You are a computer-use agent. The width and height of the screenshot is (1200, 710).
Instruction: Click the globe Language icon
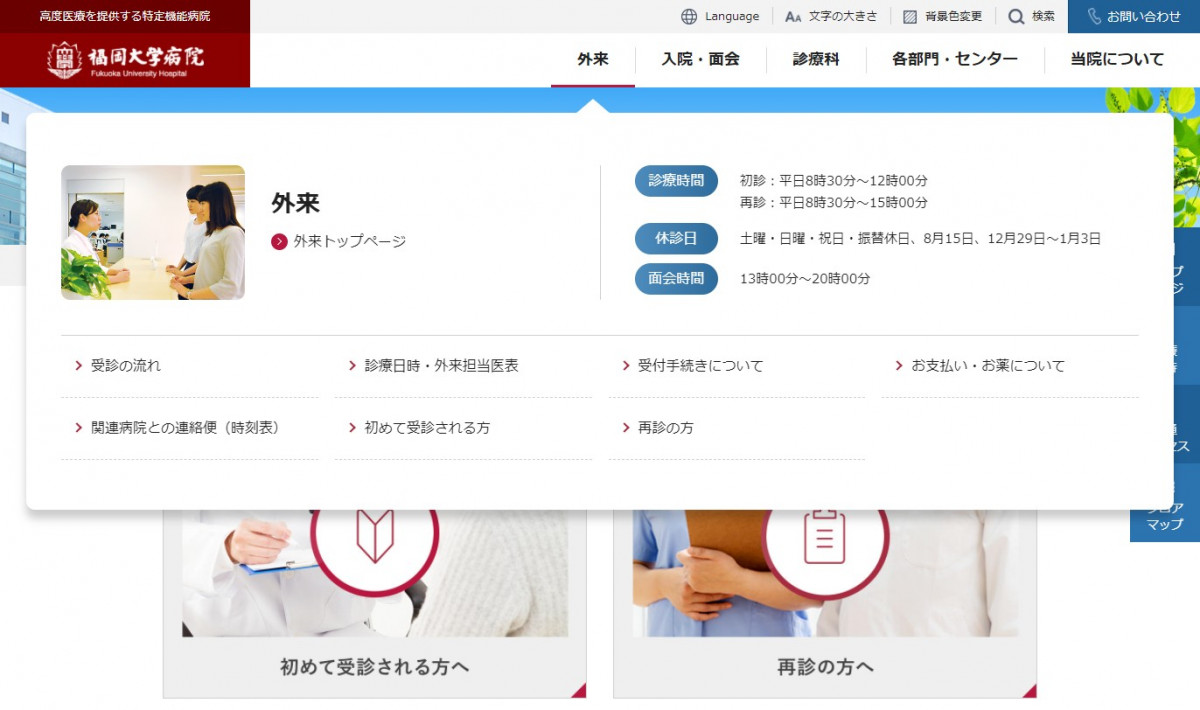689,16
